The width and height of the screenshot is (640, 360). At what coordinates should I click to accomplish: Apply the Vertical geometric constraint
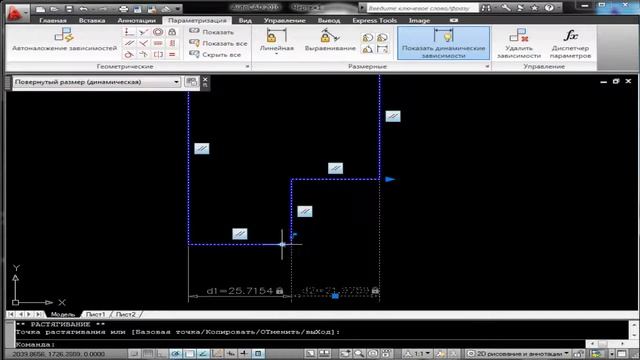click(172, 43)
